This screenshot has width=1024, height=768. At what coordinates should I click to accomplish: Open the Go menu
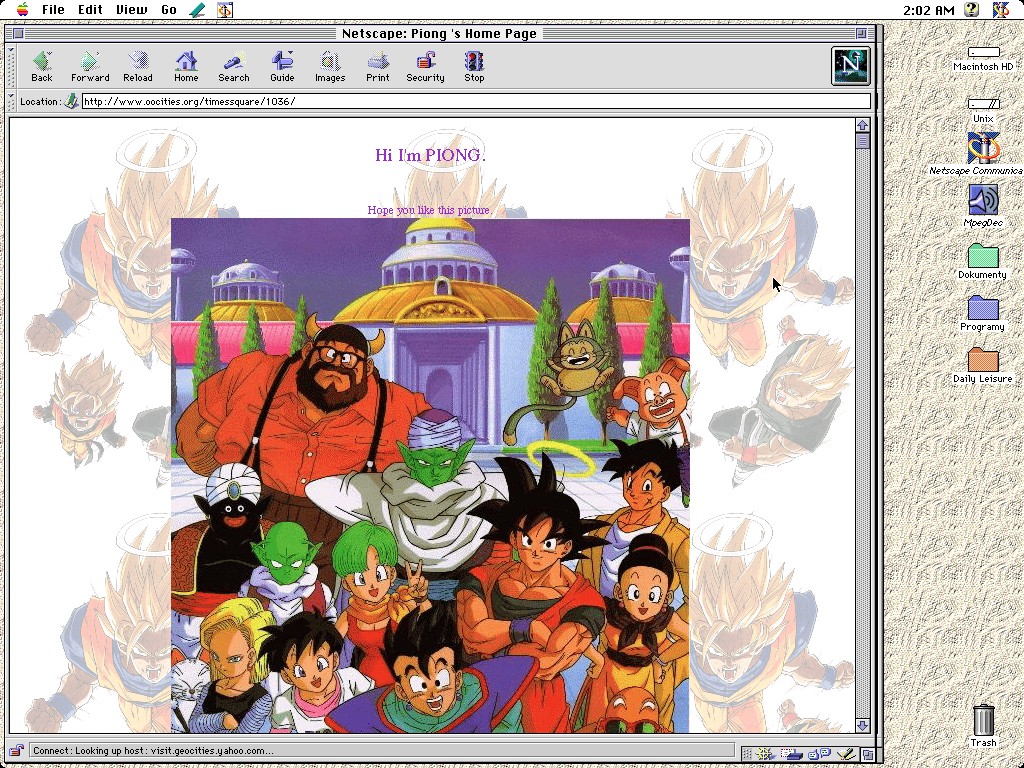click(x=169, y=10)
